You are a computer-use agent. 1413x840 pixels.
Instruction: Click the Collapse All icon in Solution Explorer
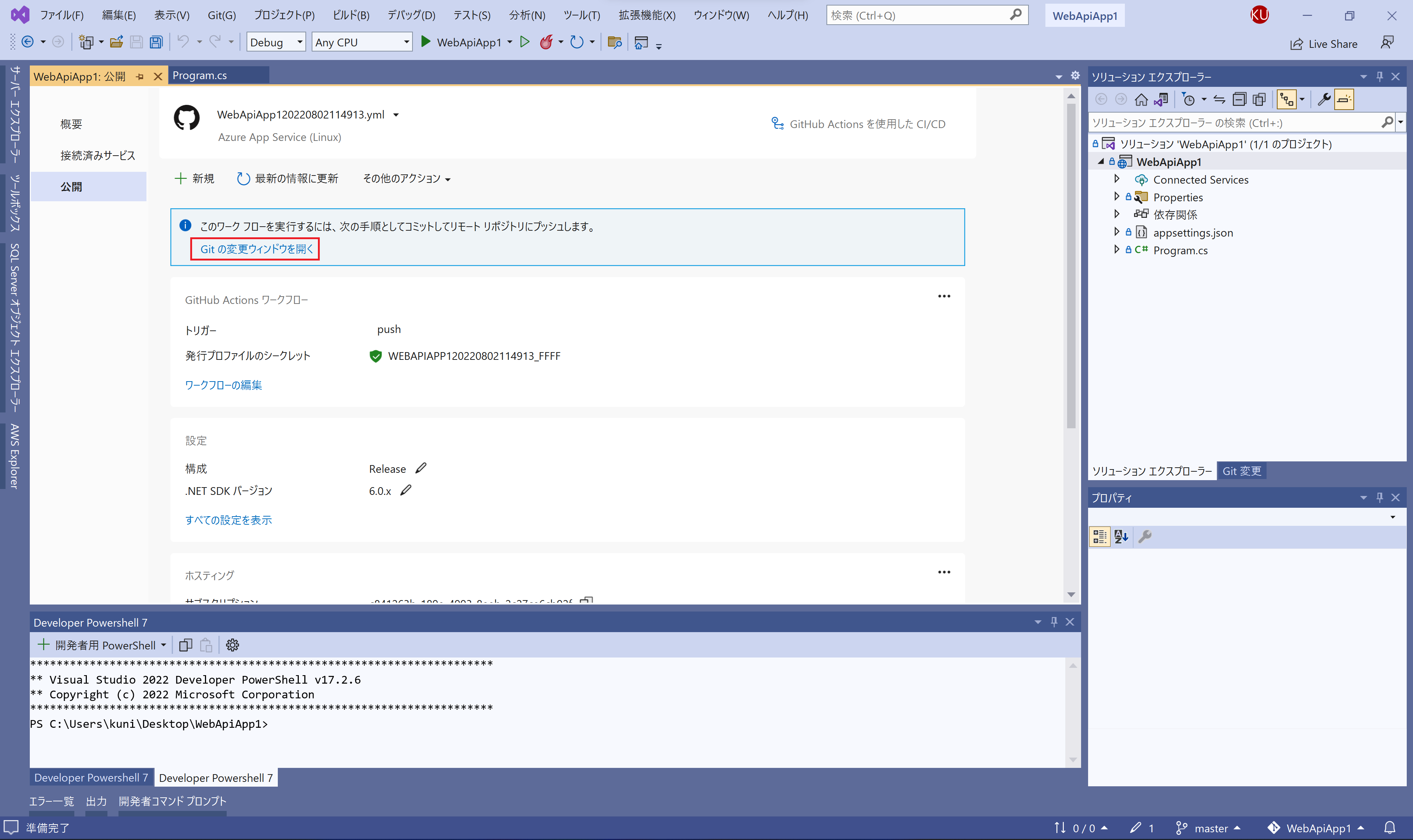click(1239, 100)
